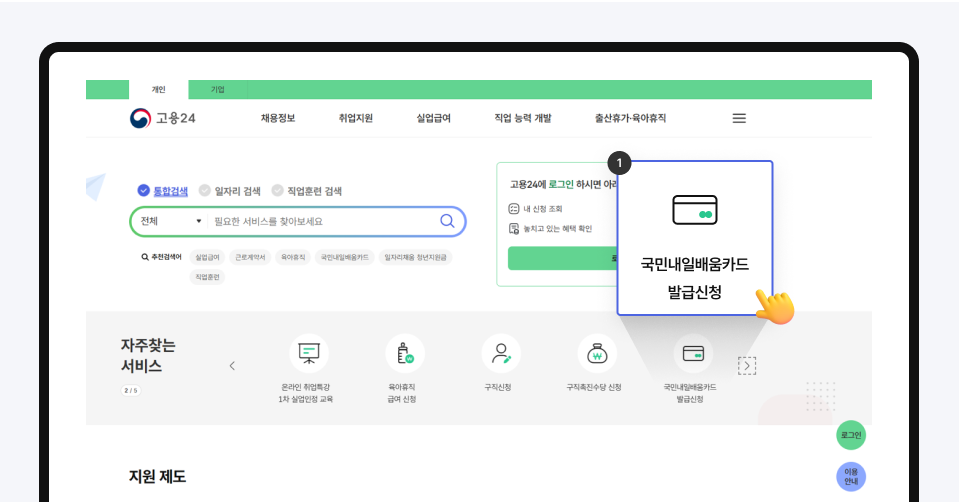
Task: Select 일자리 검색 search option
Action: pyautogui.click(x=230, y=191)
